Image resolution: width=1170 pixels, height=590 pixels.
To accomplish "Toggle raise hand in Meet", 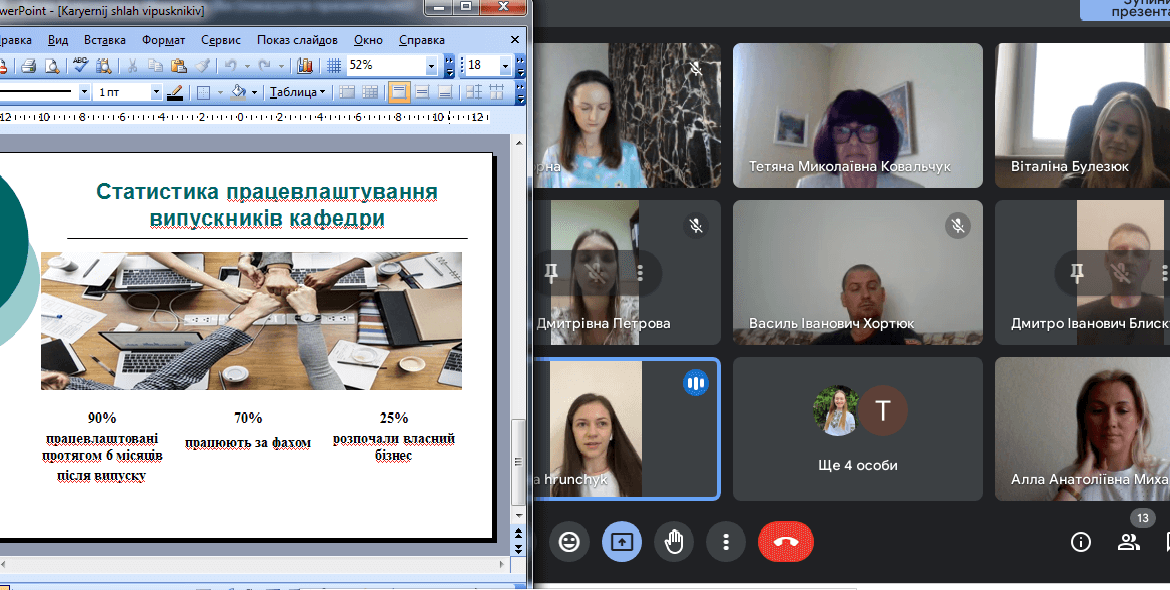I will pos(674,542).
